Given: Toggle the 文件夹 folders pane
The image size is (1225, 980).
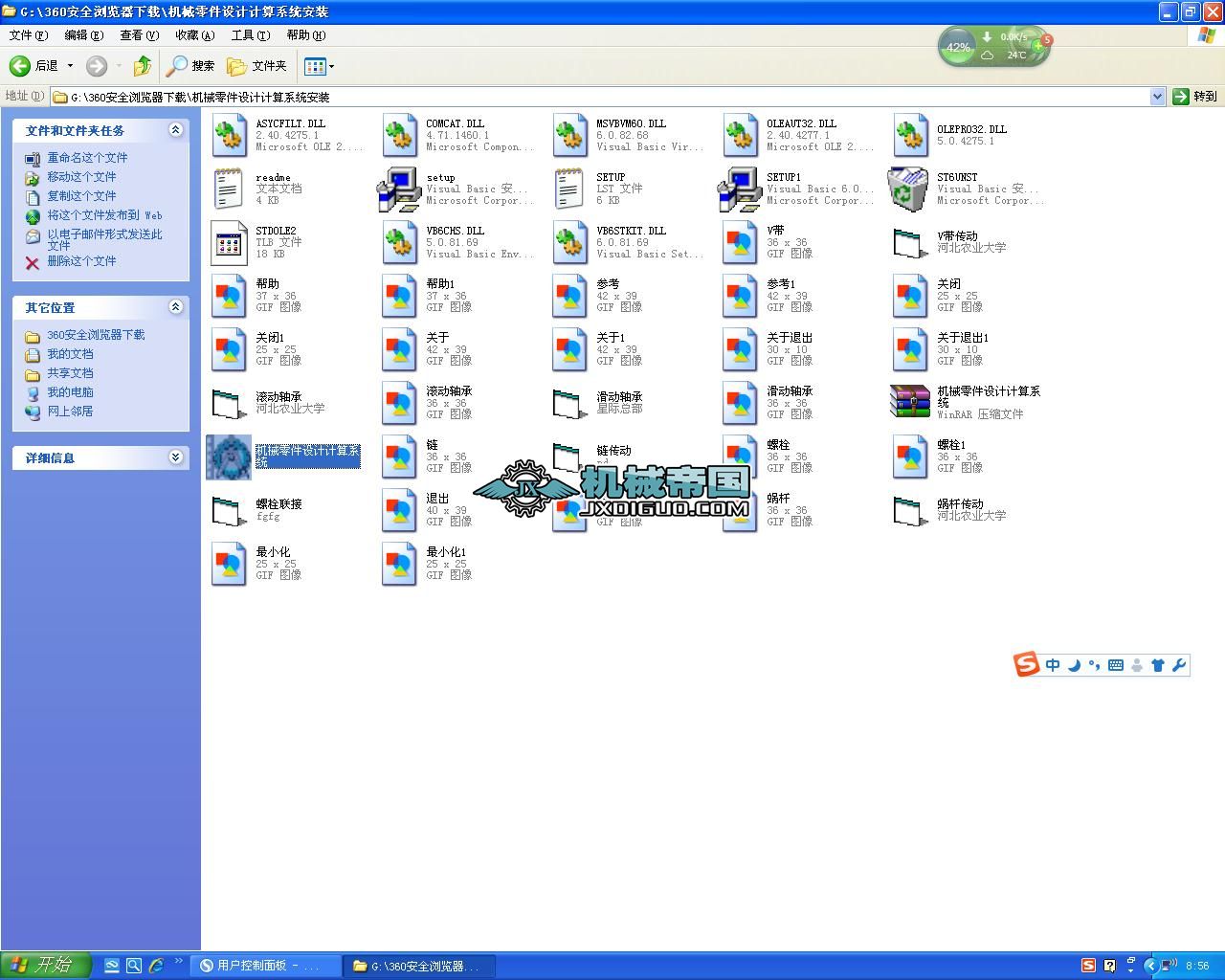Looking at the screenshot, I should coord(256,66).
